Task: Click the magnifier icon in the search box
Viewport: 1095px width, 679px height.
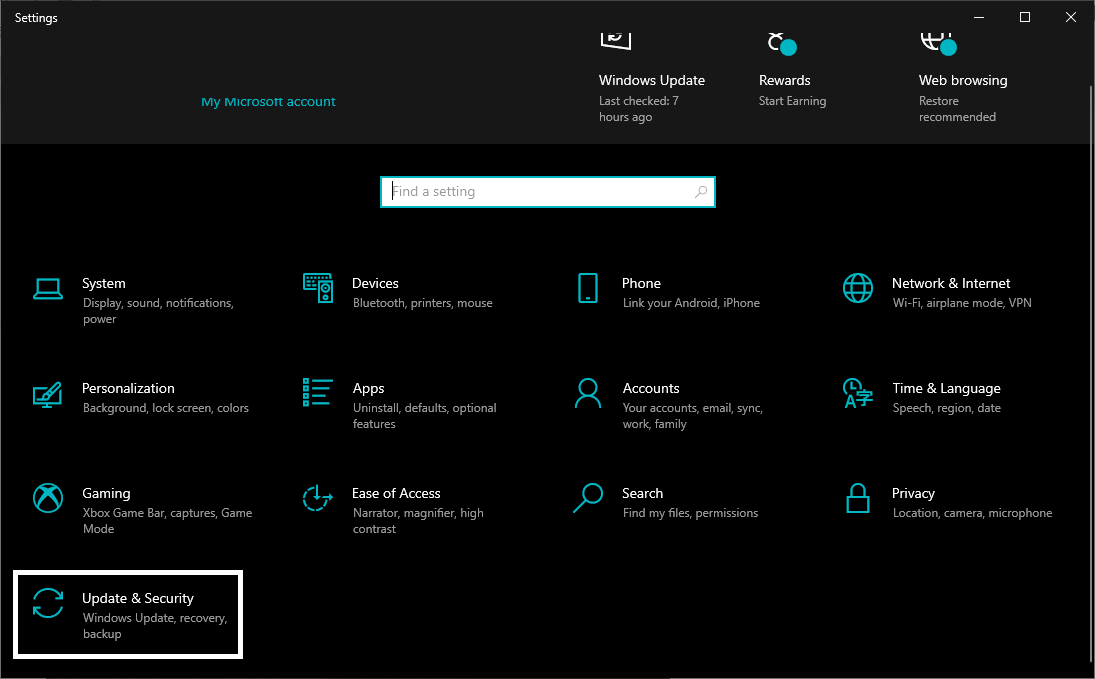Action: click(x=701, y=191)
